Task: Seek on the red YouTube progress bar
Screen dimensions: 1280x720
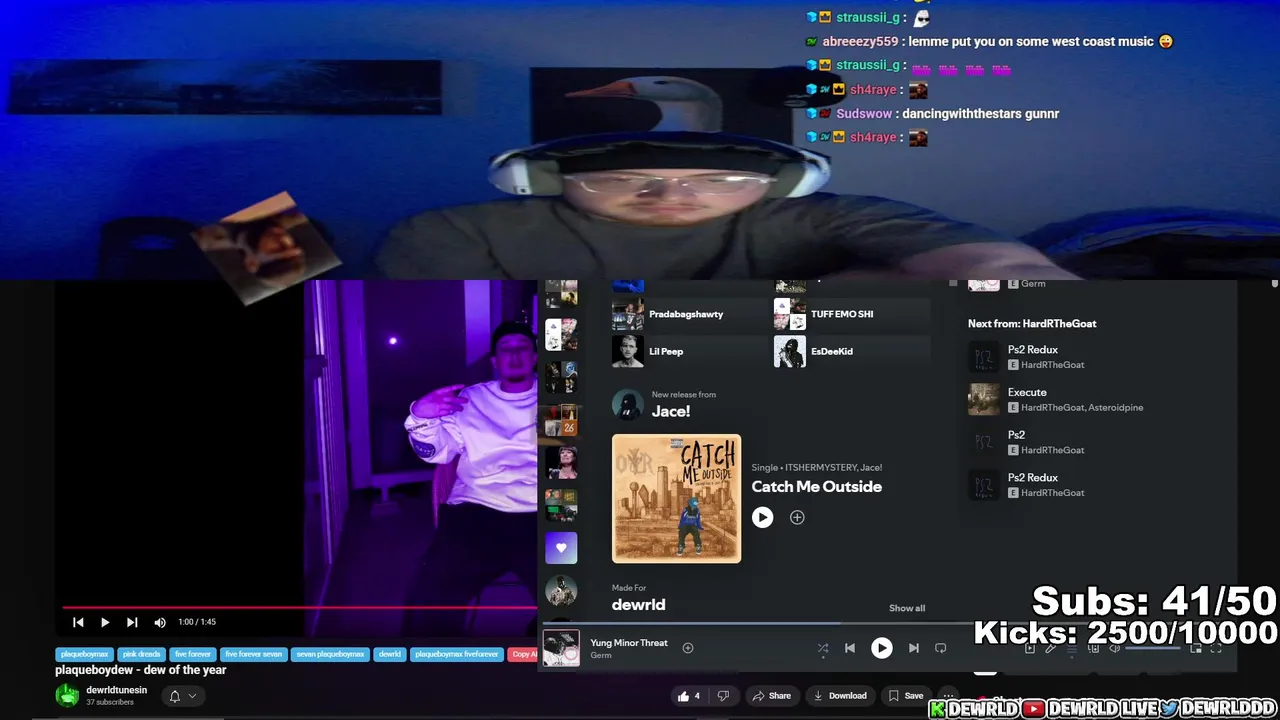Action: pyautogui.click(x=299, y=607)
